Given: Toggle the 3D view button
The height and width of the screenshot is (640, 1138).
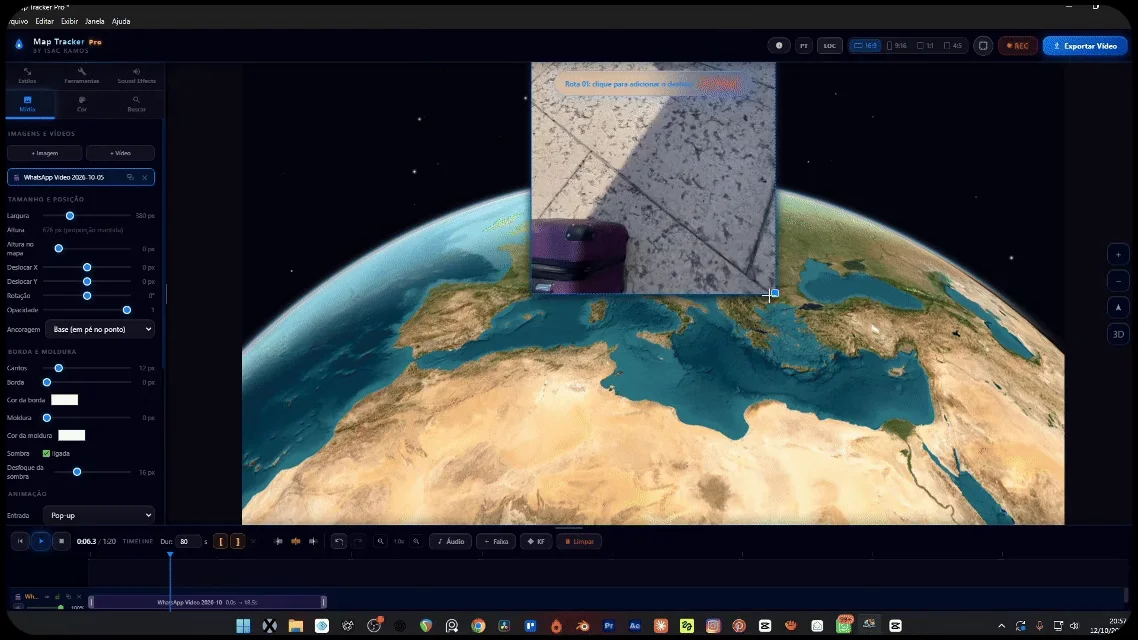Looking at the screenshot, I should [x=1118, y=334].
